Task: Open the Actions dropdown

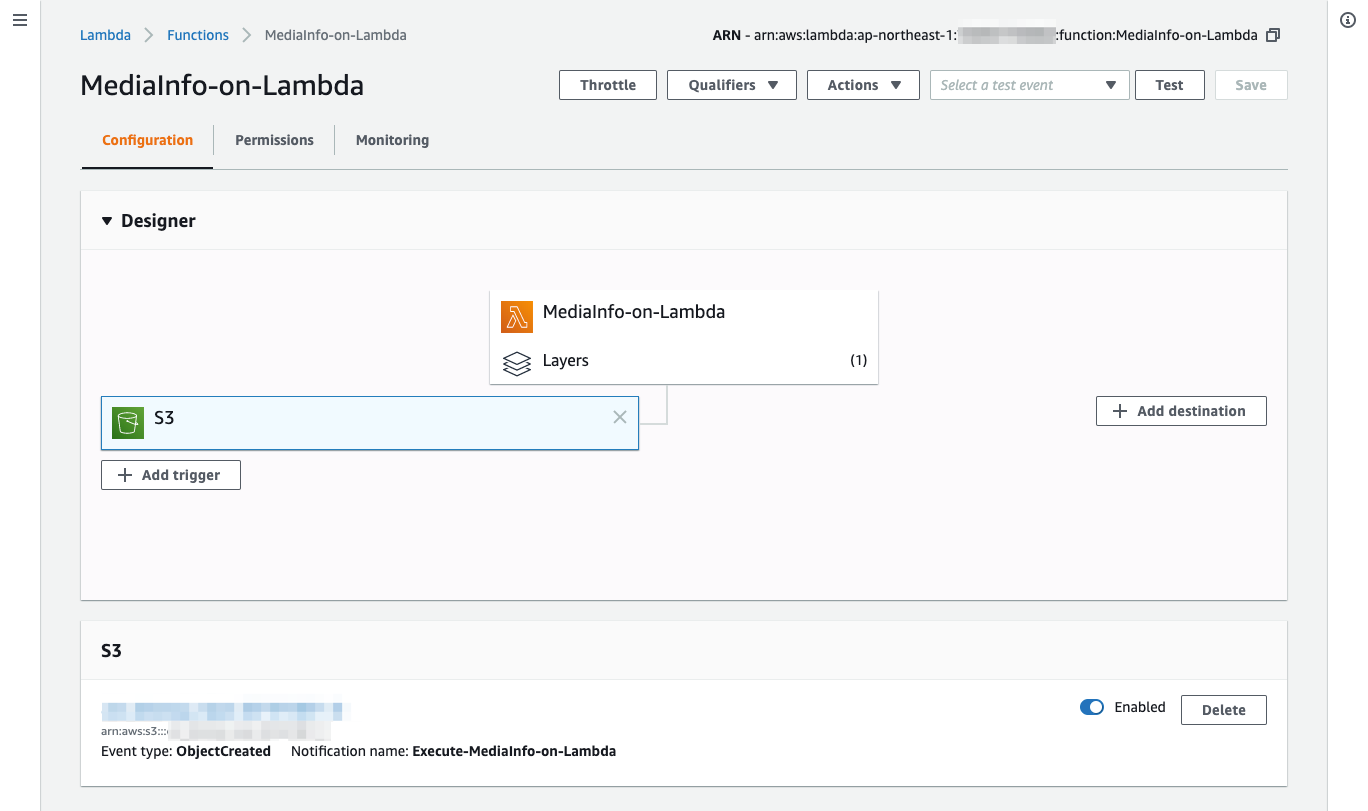Action: pos(862,85)
